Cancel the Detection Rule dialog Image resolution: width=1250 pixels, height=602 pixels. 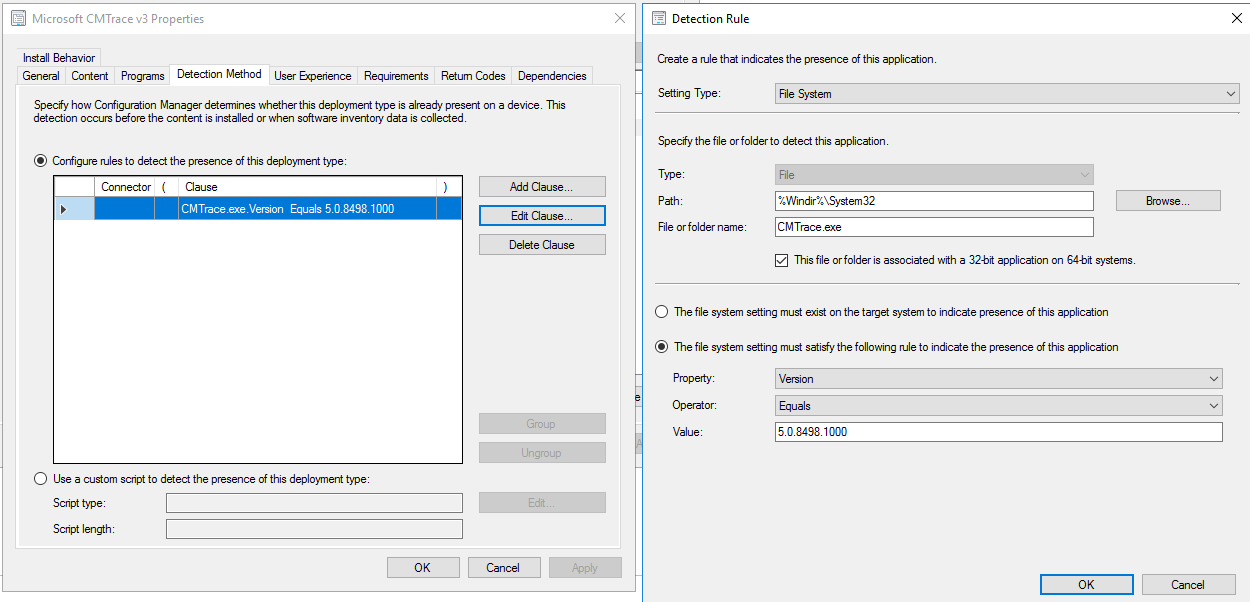[x=1188, y=585]
